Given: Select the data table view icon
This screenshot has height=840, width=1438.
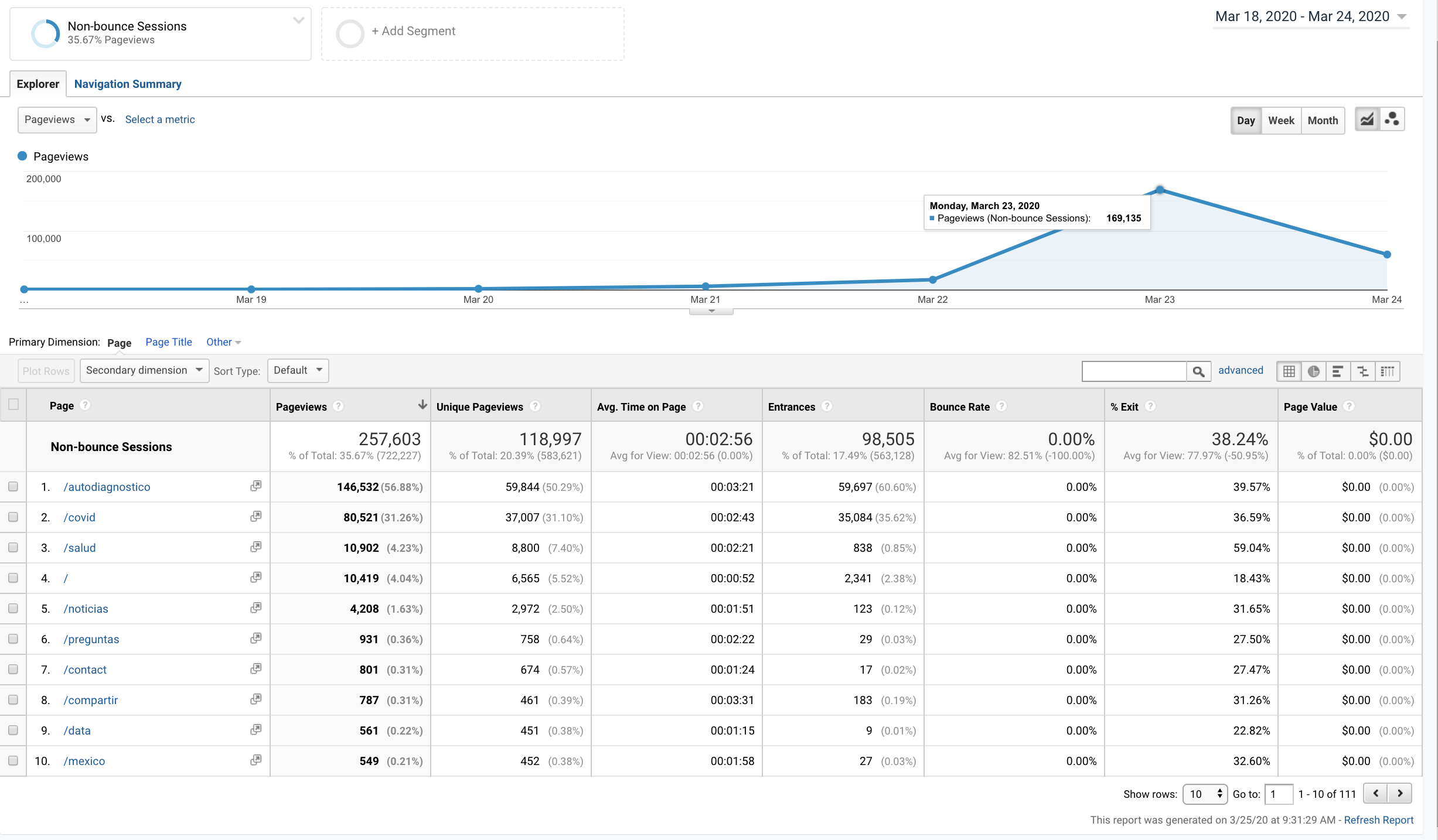Looking at the screenshot, I should coord(1289,371).
